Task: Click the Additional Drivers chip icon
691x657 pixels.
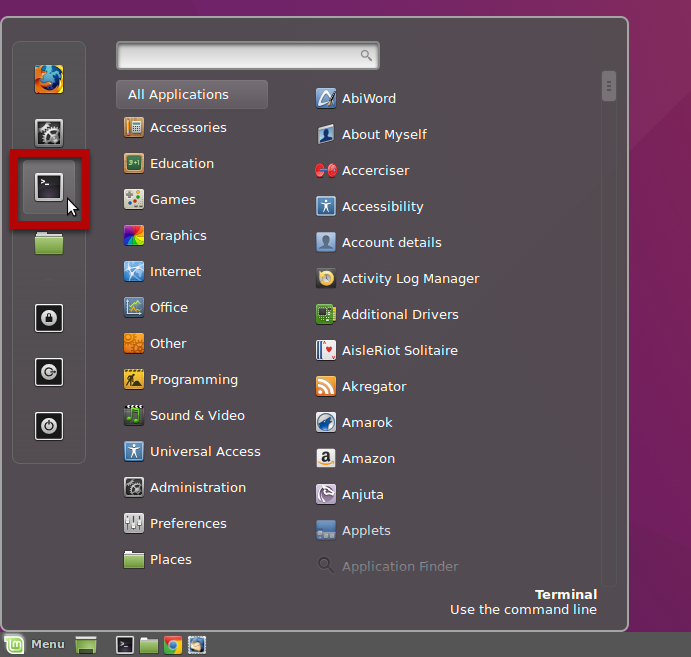Action: click(326, 314)
